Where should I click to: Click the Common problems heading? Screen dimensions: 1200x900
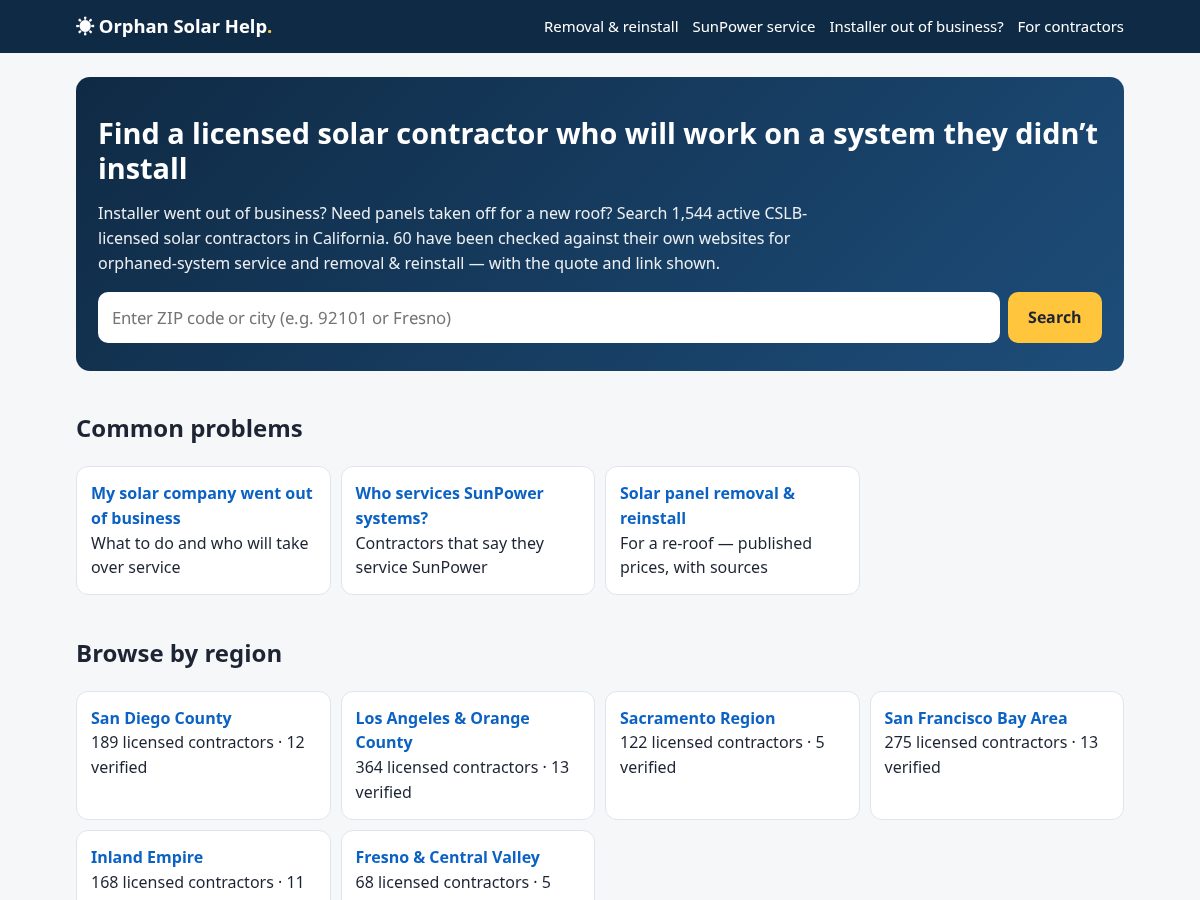189,429
